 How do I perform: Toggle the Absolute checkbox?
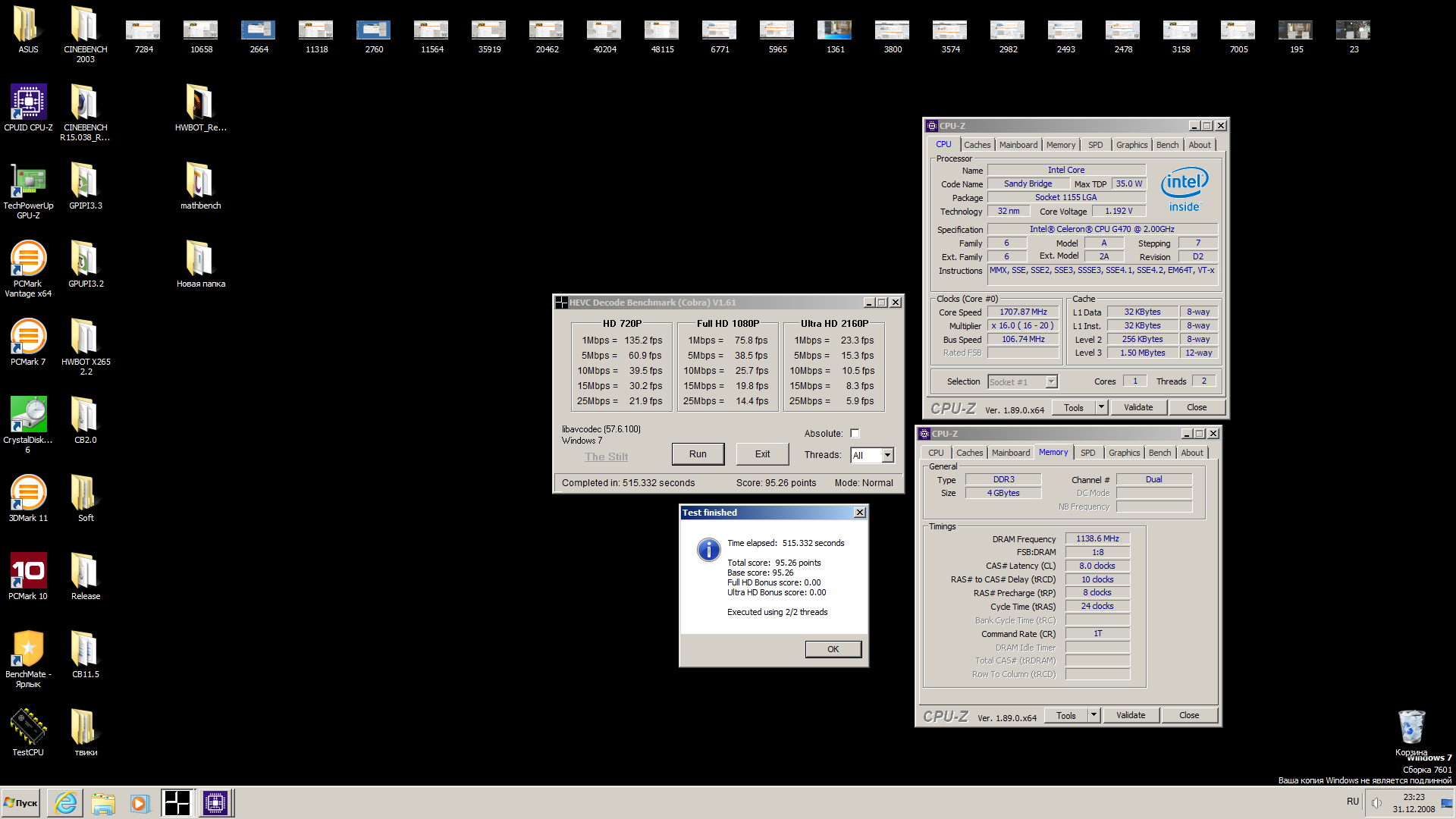click(855, 434)
